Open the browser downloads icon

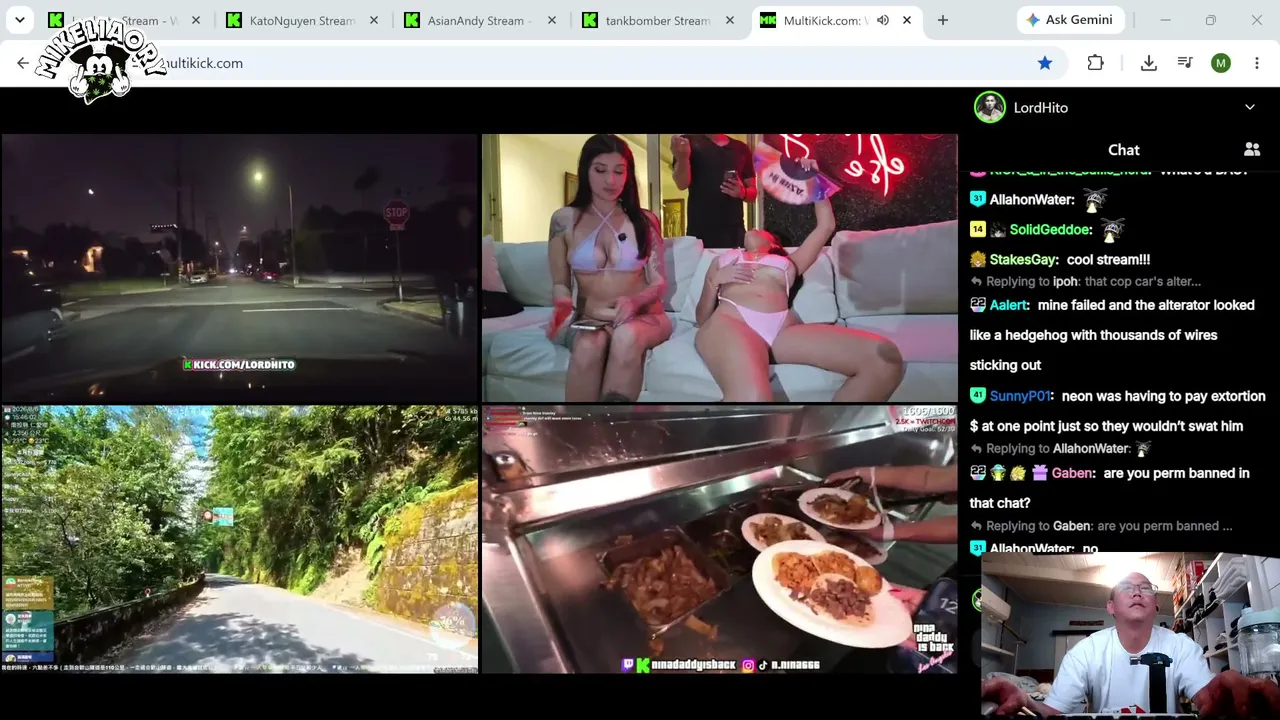(x=1149, y=63)
